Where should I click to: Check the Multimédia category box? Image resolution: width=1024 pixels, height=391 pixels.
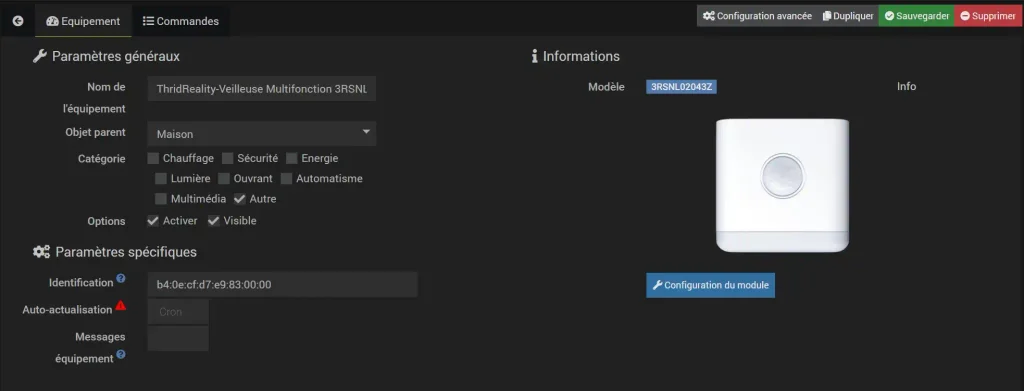tap(161, 198)
